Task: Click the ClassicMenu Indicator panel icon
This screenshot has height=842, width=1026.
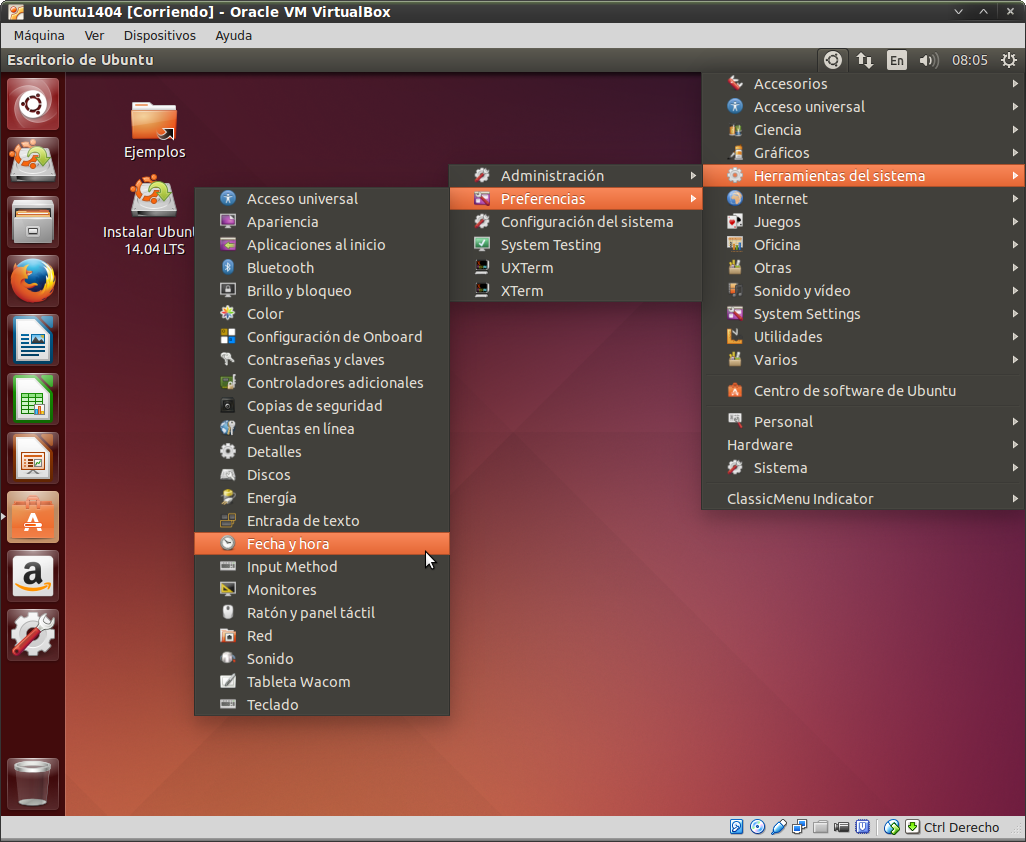Action: click(832, 60)
